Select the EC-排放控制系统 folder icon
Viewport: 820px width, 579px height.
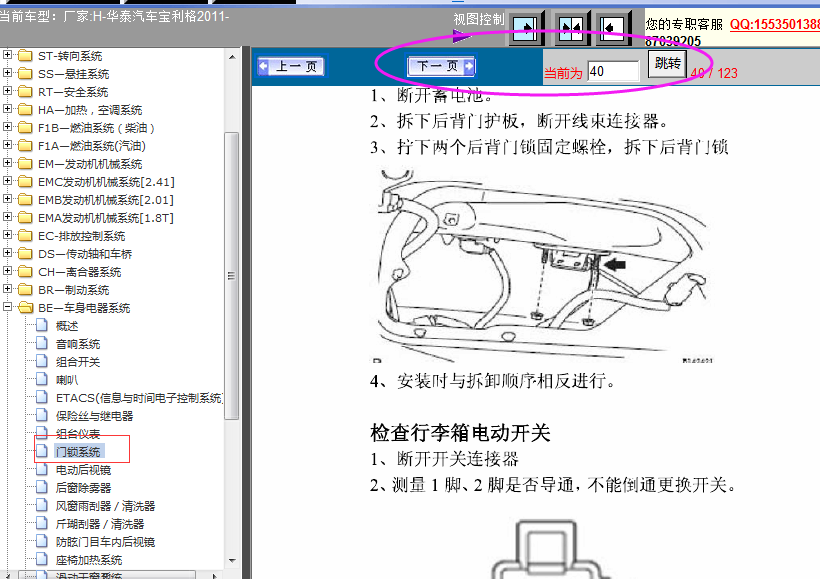pos(25,235)
